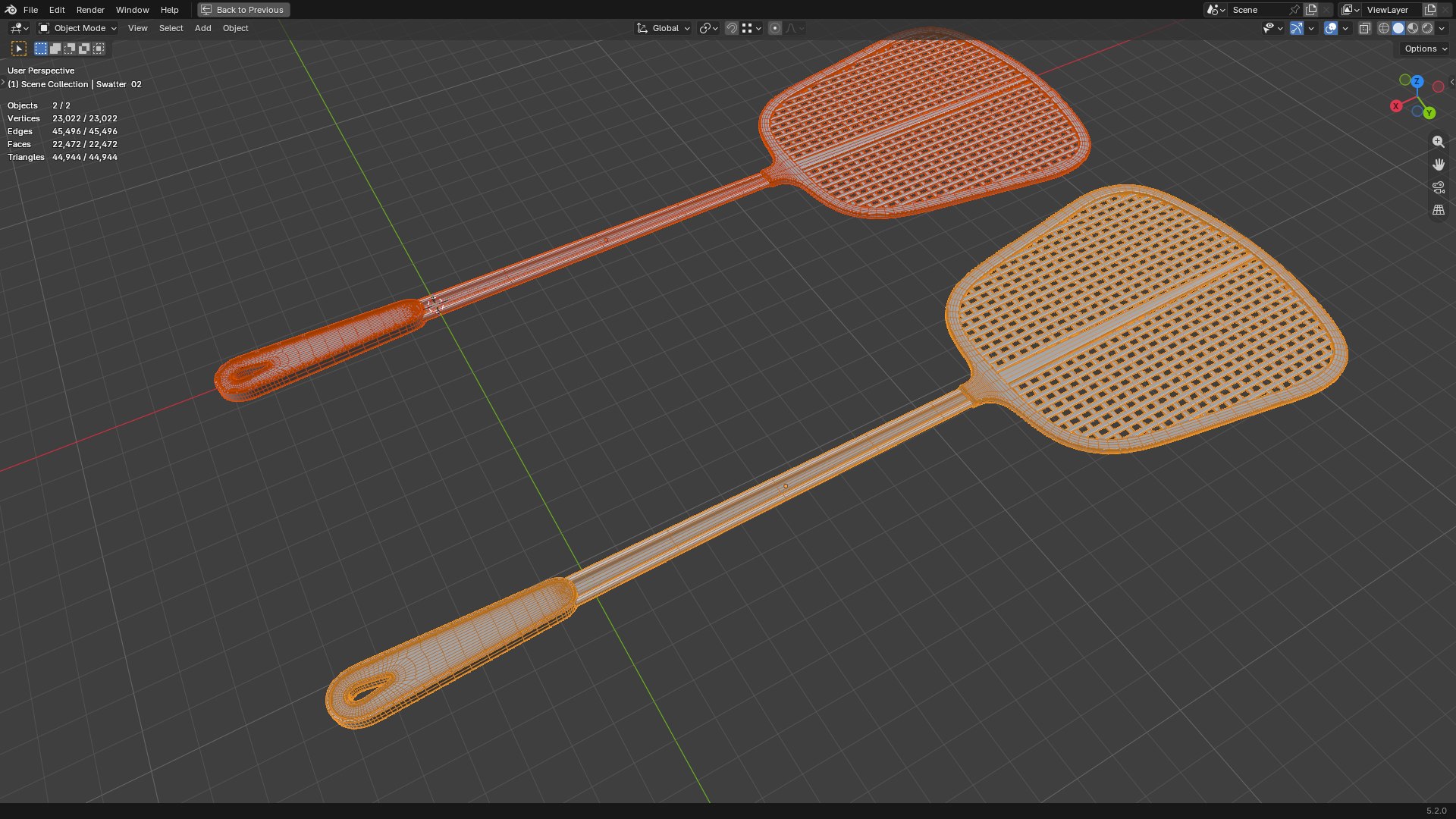Click the Scene Collection | Swatter 02 text
Viewport: 1456px width, 819px height.
pos(74,84)
